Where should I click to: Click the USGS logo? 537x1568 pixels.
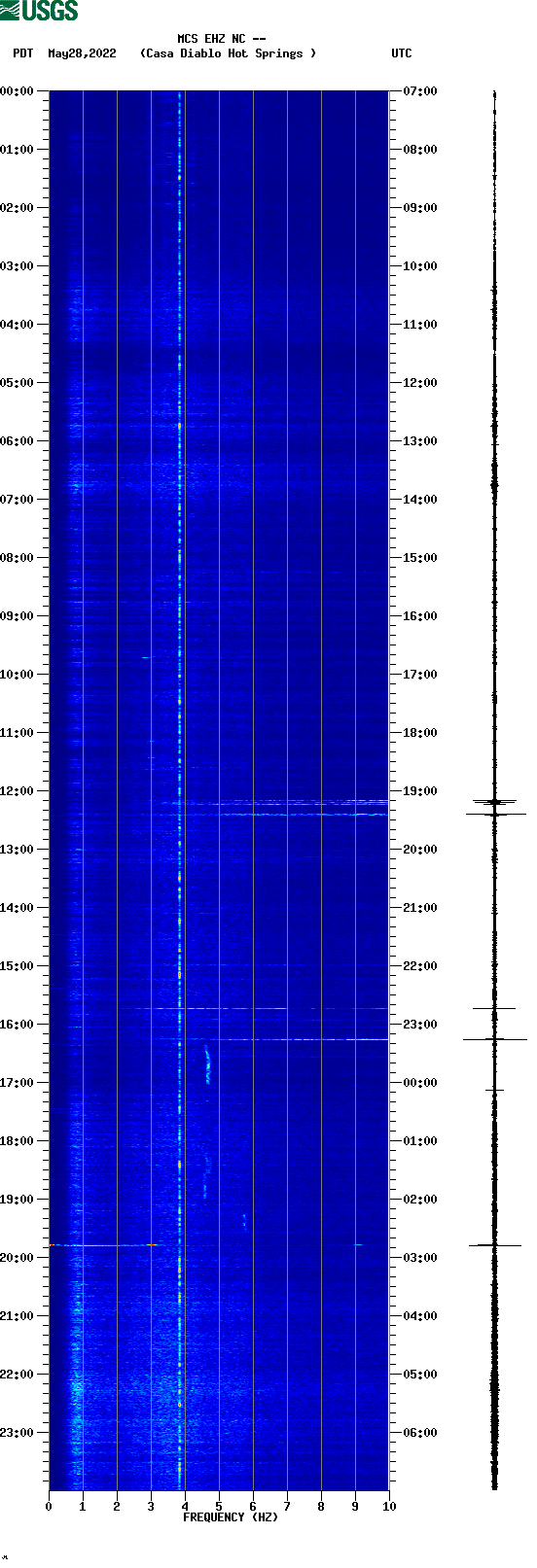[39, 11]
